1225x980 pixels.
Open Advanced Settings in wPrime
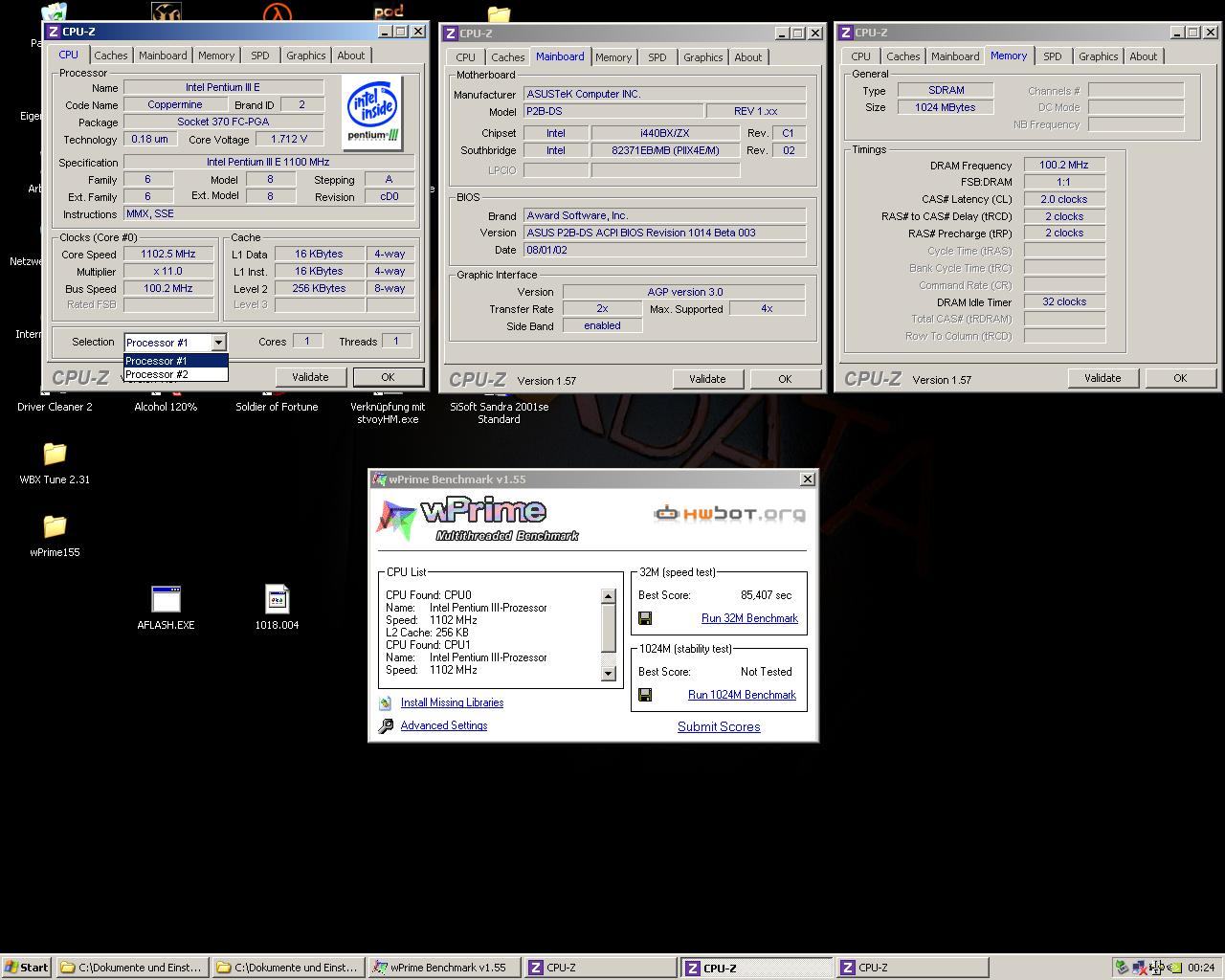click(444, 725)
